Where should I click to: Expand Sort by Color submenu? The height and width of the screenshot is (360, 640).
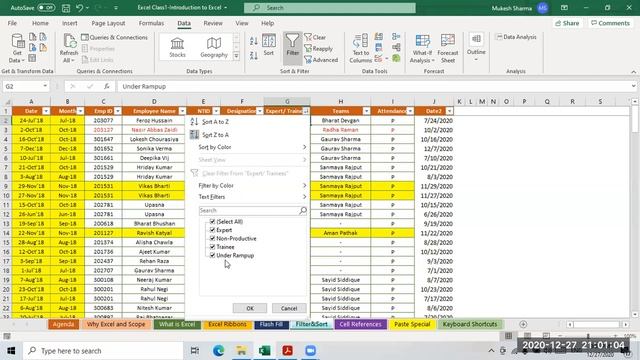point(251,147)
